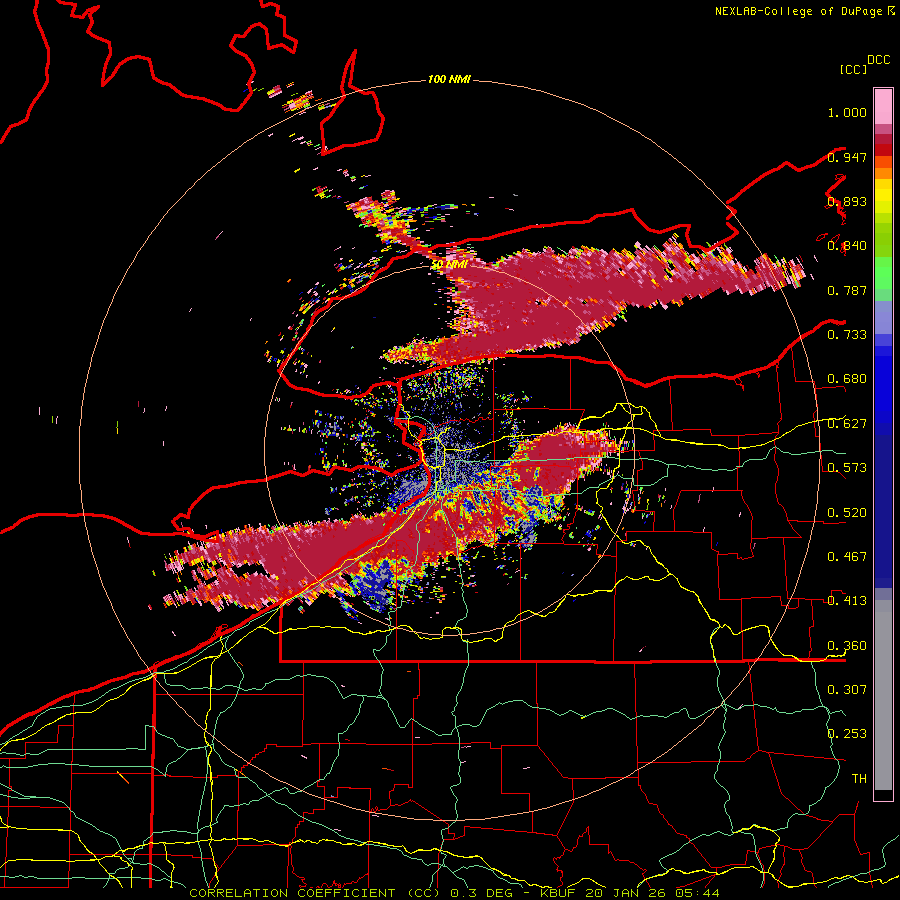Click the 50 NMI range ring label

[449, 265]
